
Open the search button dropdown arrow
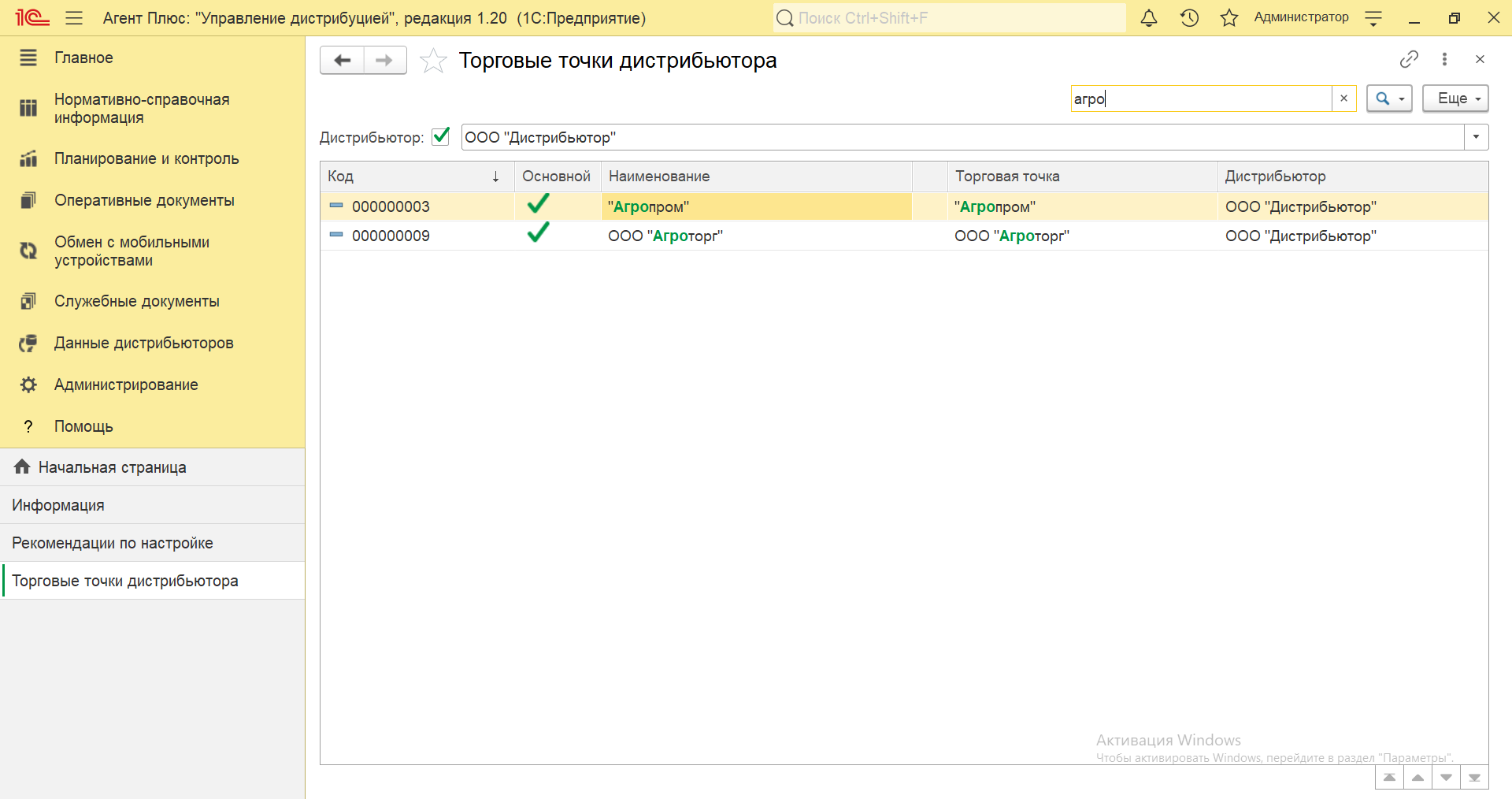pyautogui.click(x=1402, y=99)
